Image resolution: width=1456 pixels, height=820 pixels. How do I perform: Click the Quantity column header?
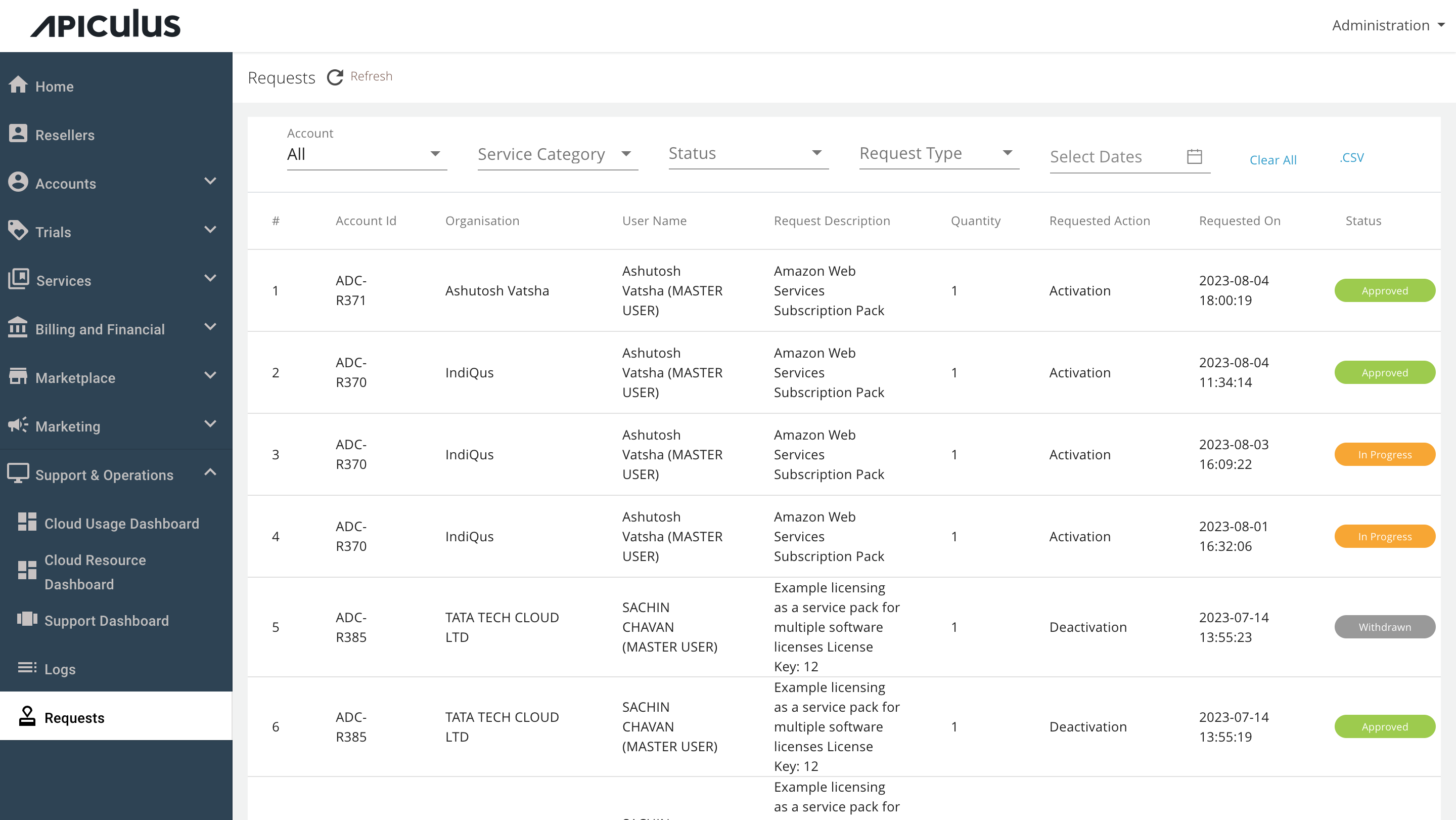click(x=976, y=221)
